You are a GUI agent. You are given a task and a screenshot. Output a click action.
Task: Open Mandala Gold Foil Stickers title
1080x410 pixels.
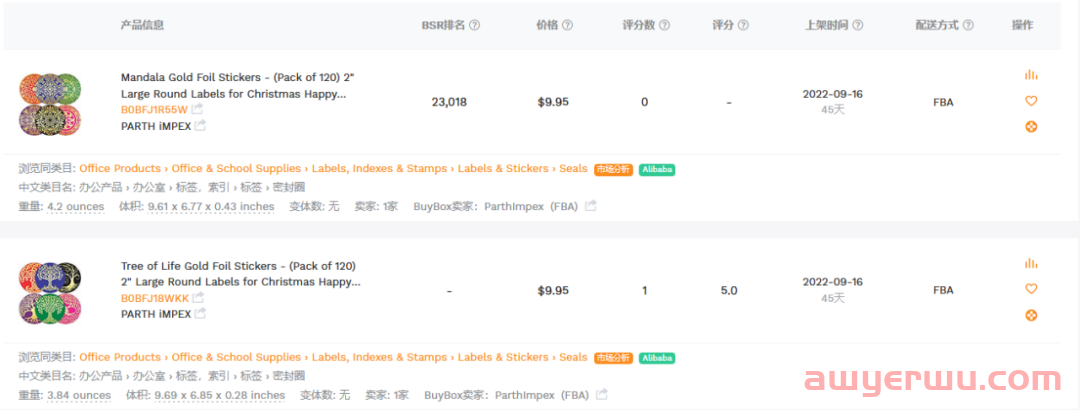click(238, 85)
